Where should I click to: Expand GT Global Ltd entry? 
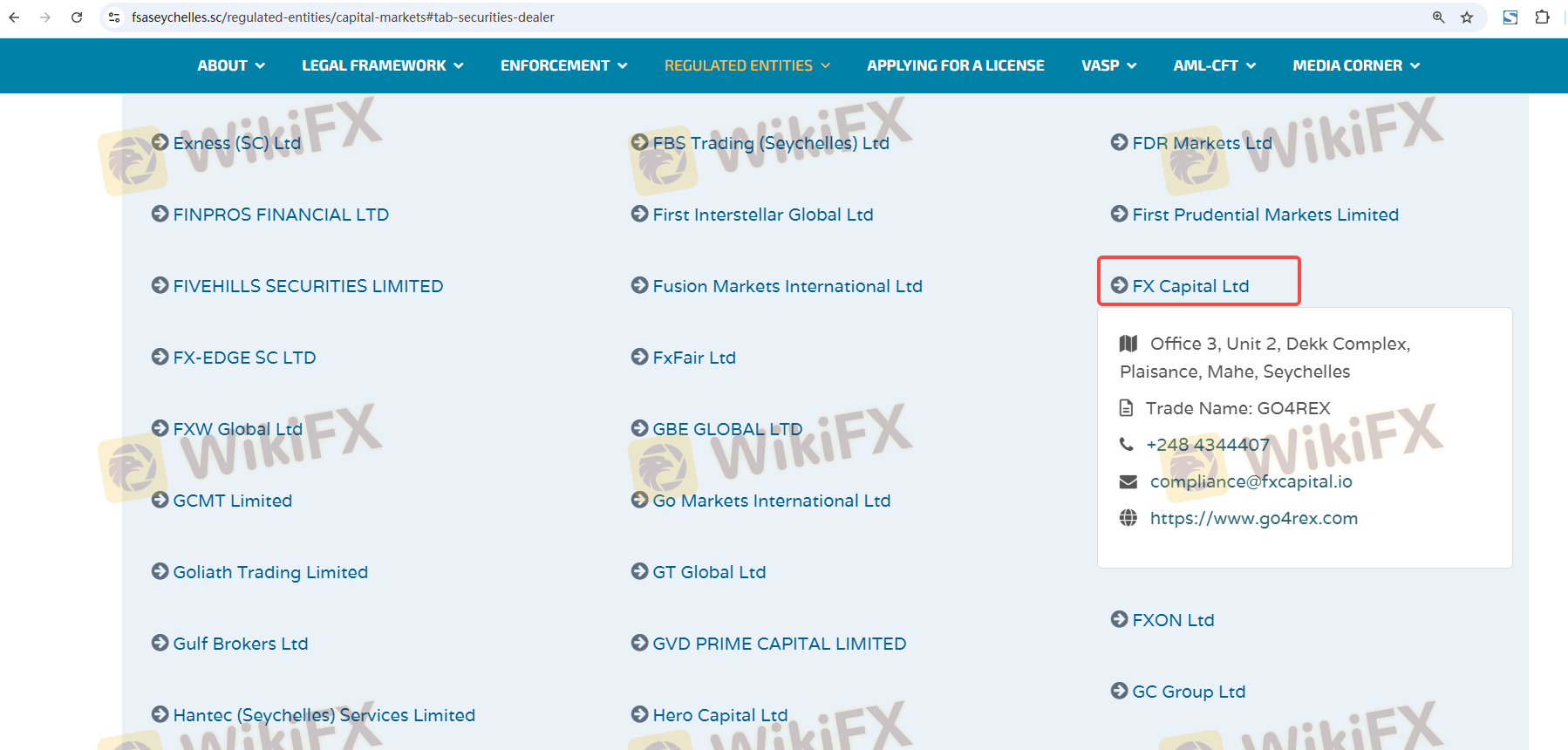pyautogui.click(x=699, y=572)
